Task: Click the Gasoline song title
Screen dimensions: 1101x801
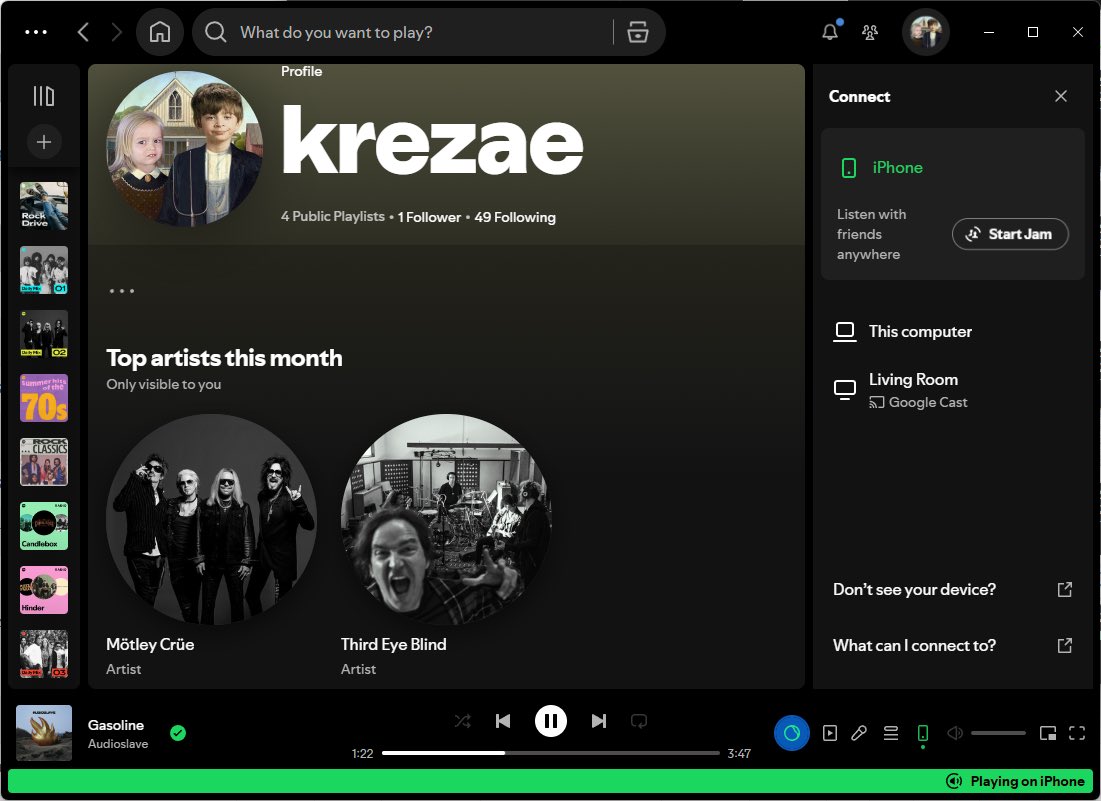Action: 116,725
